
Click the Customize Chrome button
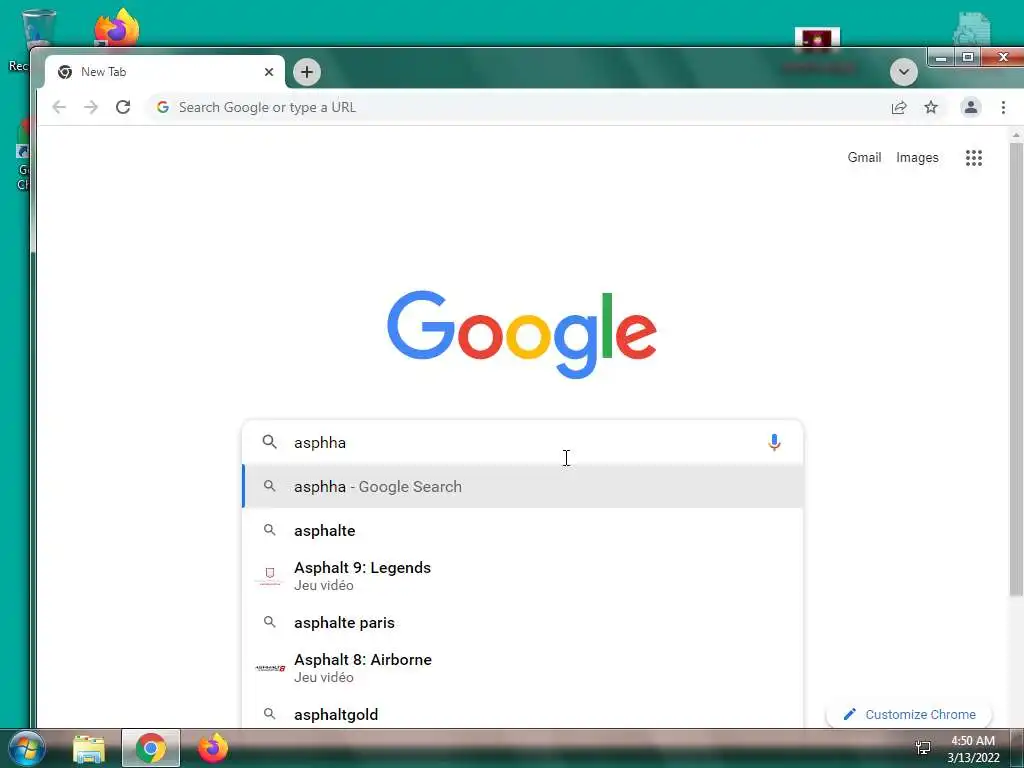(909, 714)
